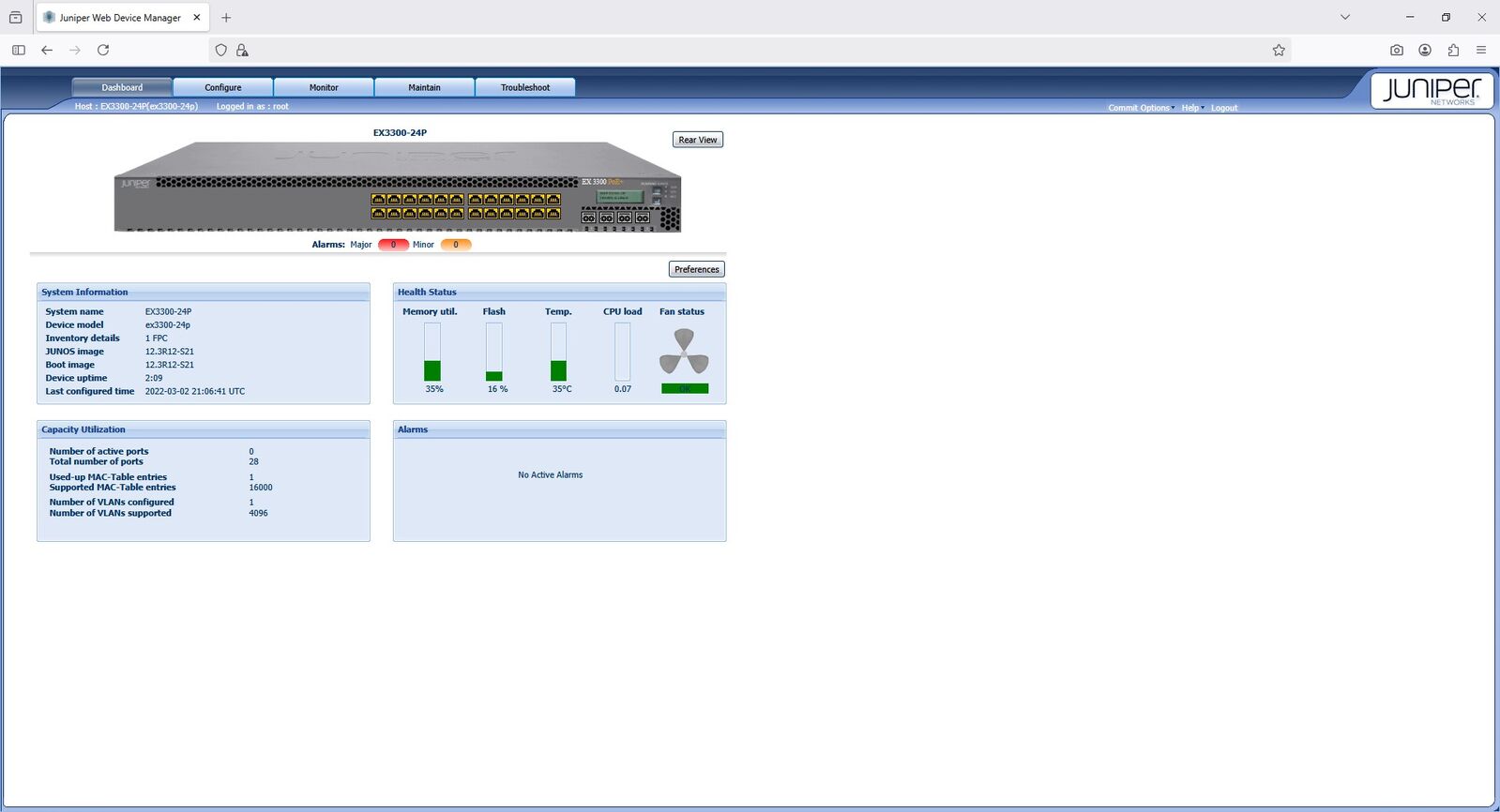Click the green fan OK status bar
1500x812 pixels.
685,388
